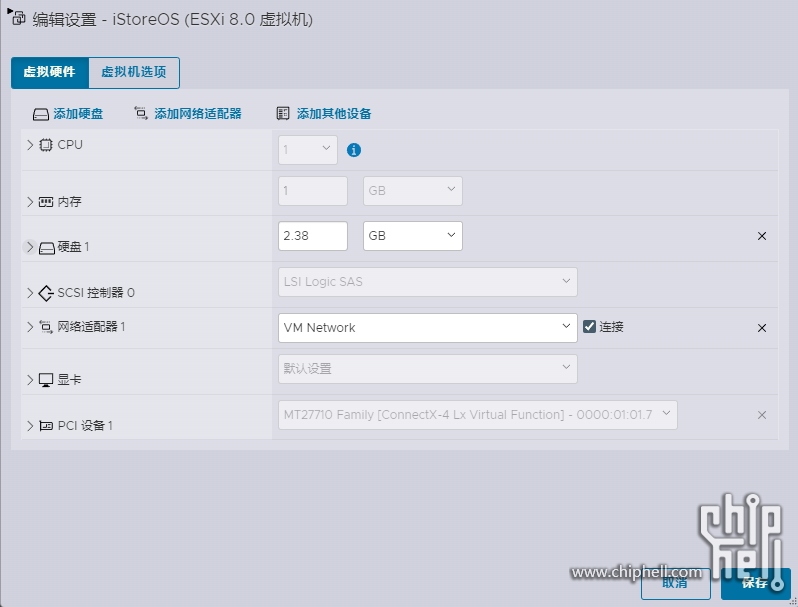Click the video card (显卡) monitor icon
This screenshot has width=798, height=607.
46,380
